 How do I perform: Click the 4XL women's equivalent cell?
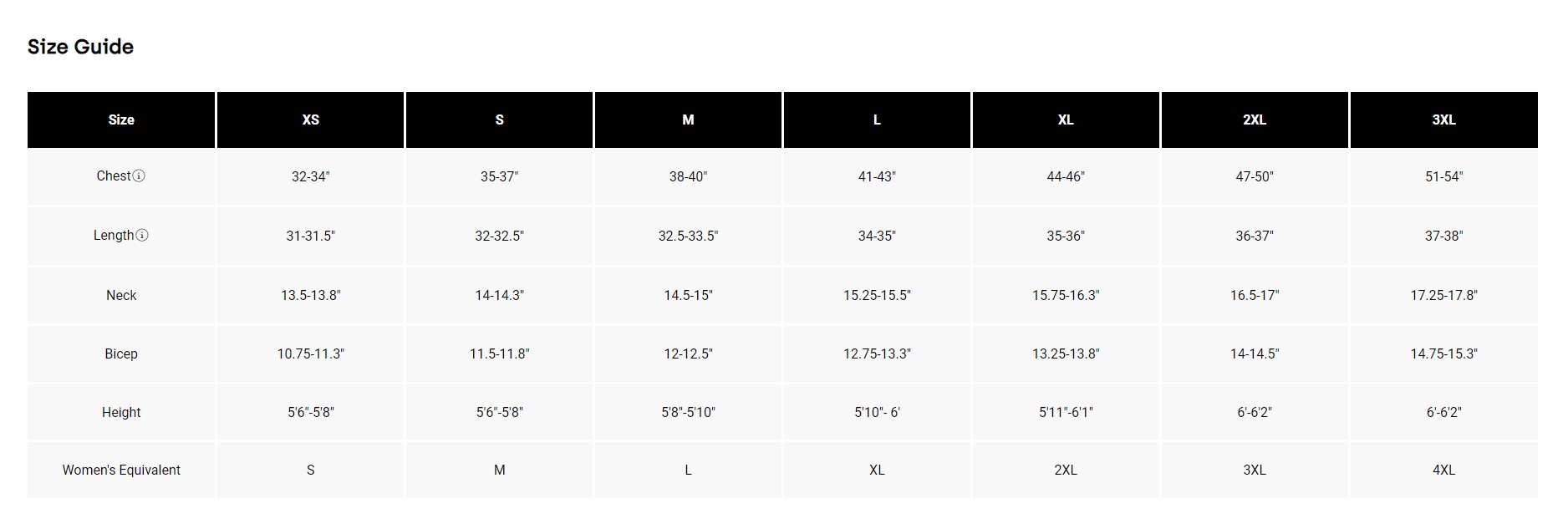pos(1443,470)
